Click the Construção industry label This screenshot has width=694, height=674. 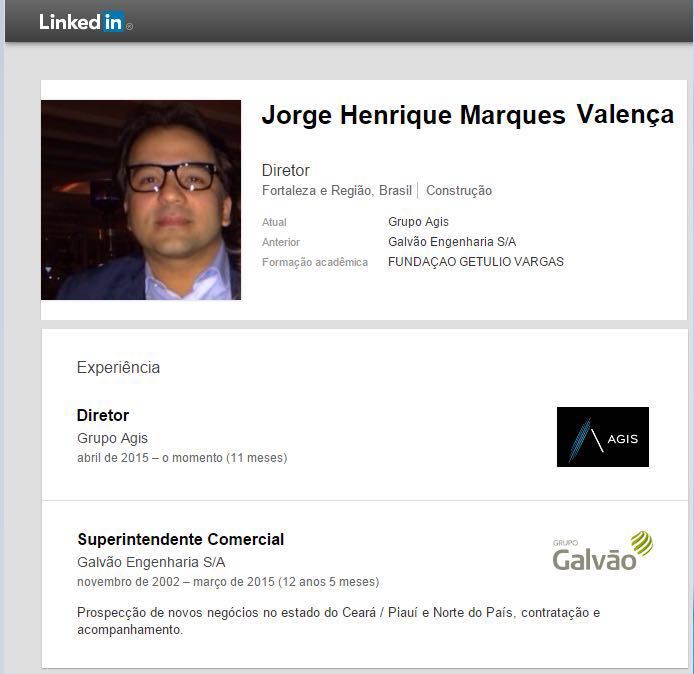point(459,191)
